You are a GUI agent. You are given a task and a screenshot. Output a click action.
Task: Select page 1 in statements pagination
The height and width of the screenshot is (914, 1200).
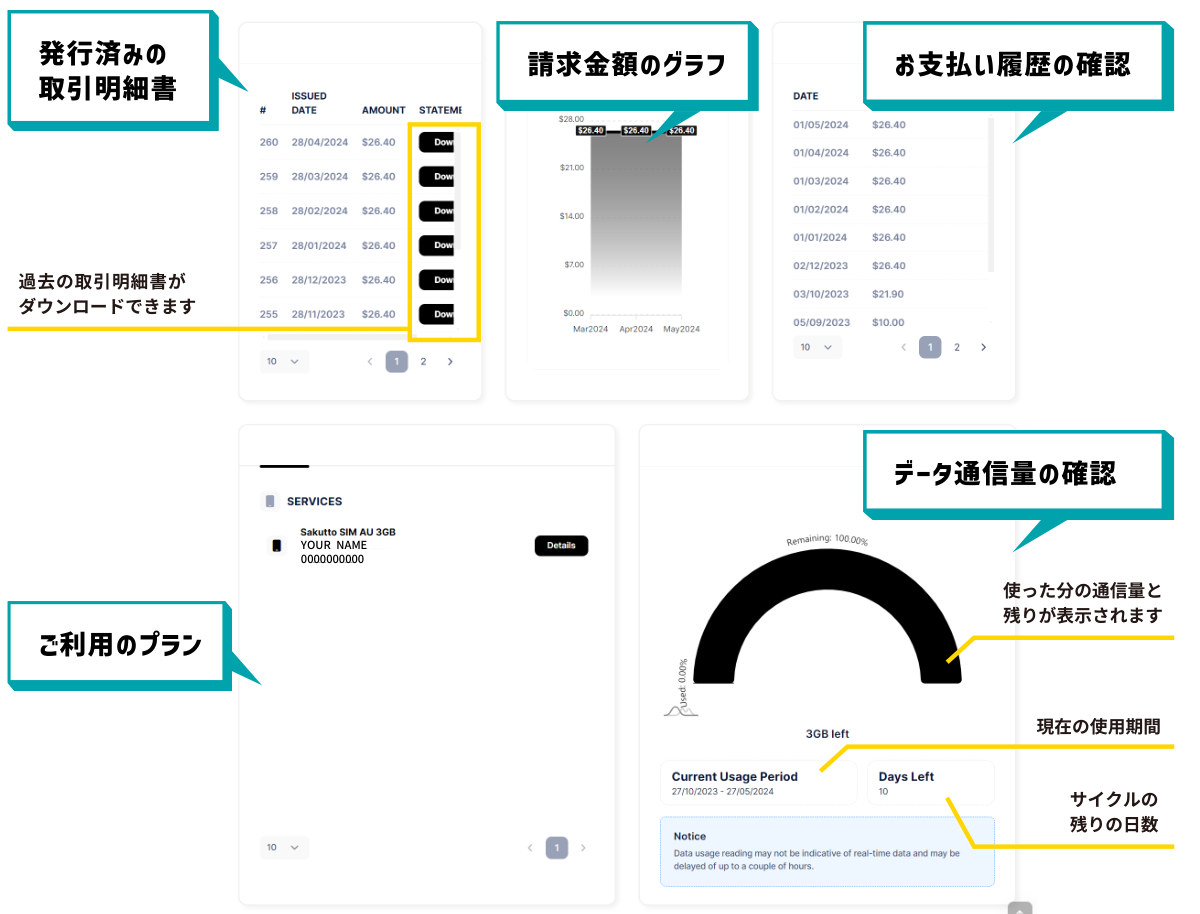[397, 361]
